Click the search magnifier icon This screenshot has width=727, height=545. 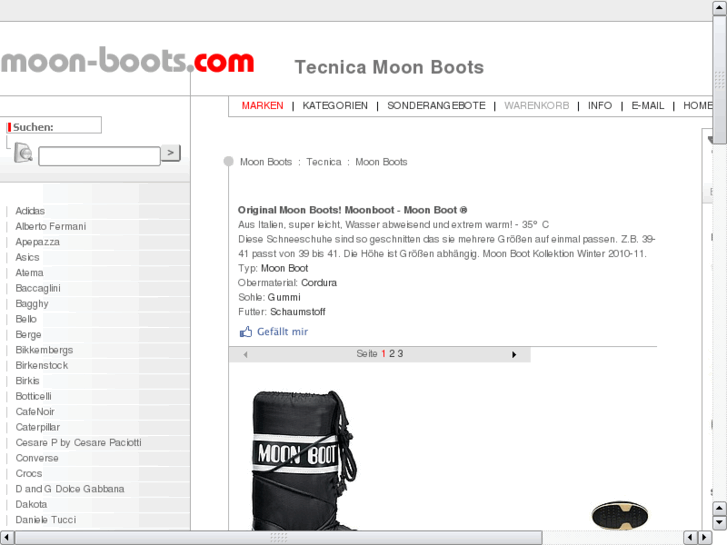point(23,153)
